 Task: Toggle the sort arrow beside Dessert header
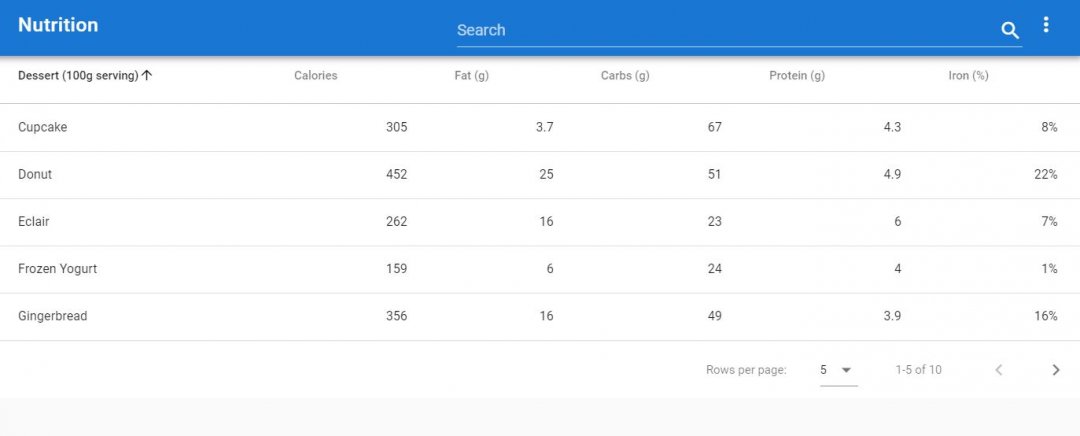point(147,76)
